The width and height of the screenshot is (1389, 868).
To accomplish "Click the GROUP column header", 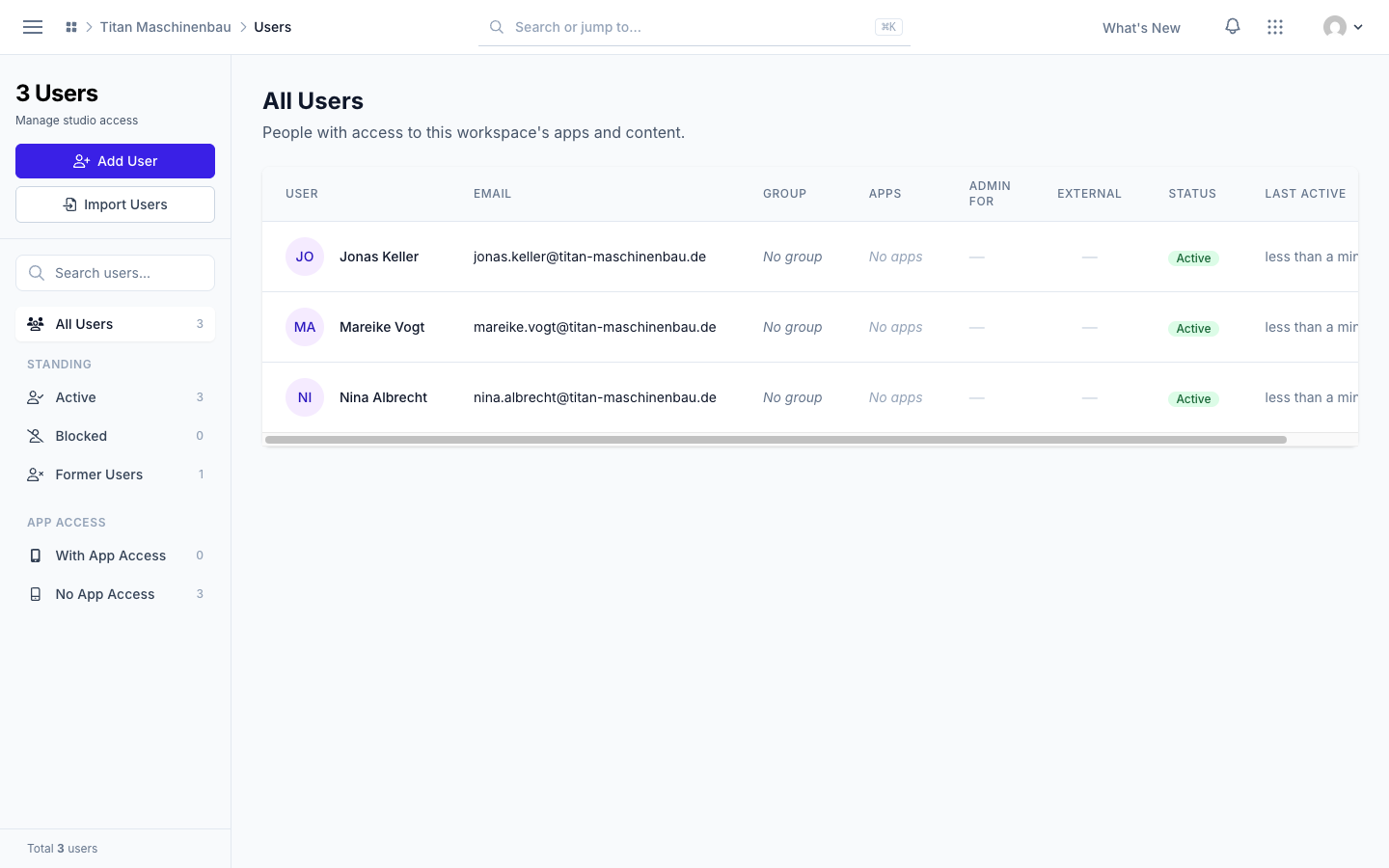I will (784, 194).
